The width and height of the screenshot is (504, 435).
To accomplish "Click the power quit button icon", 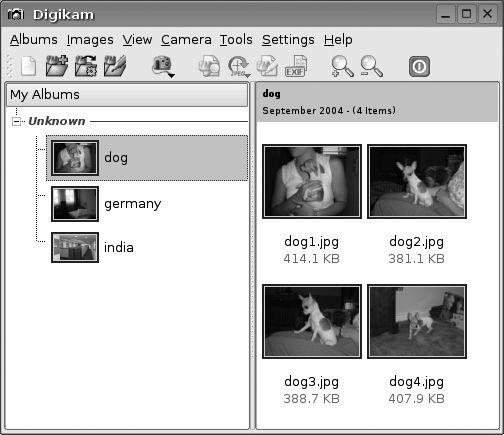I will tap(419, 66).
